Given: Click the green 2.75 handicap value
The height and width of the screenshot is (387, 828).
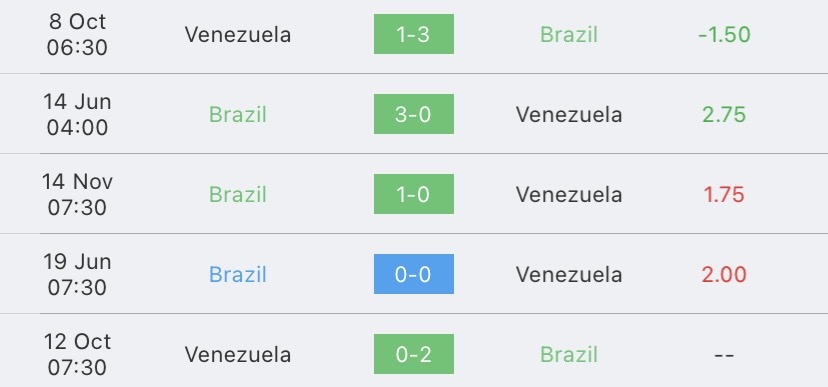Looking at the screenshot, I should click(x=724, y=115).
